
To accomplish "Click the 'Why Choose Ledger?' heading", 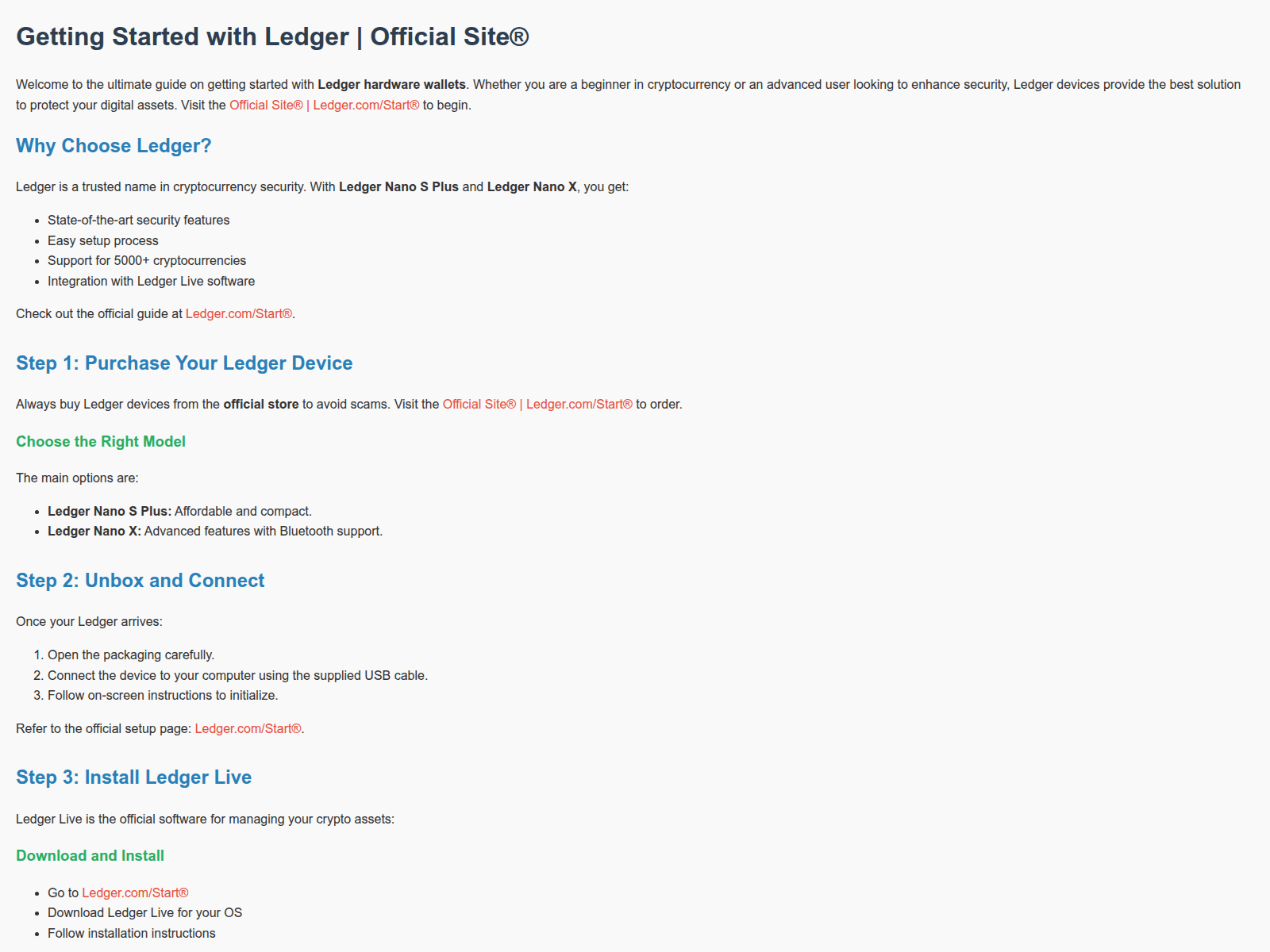I will (114, 146).
